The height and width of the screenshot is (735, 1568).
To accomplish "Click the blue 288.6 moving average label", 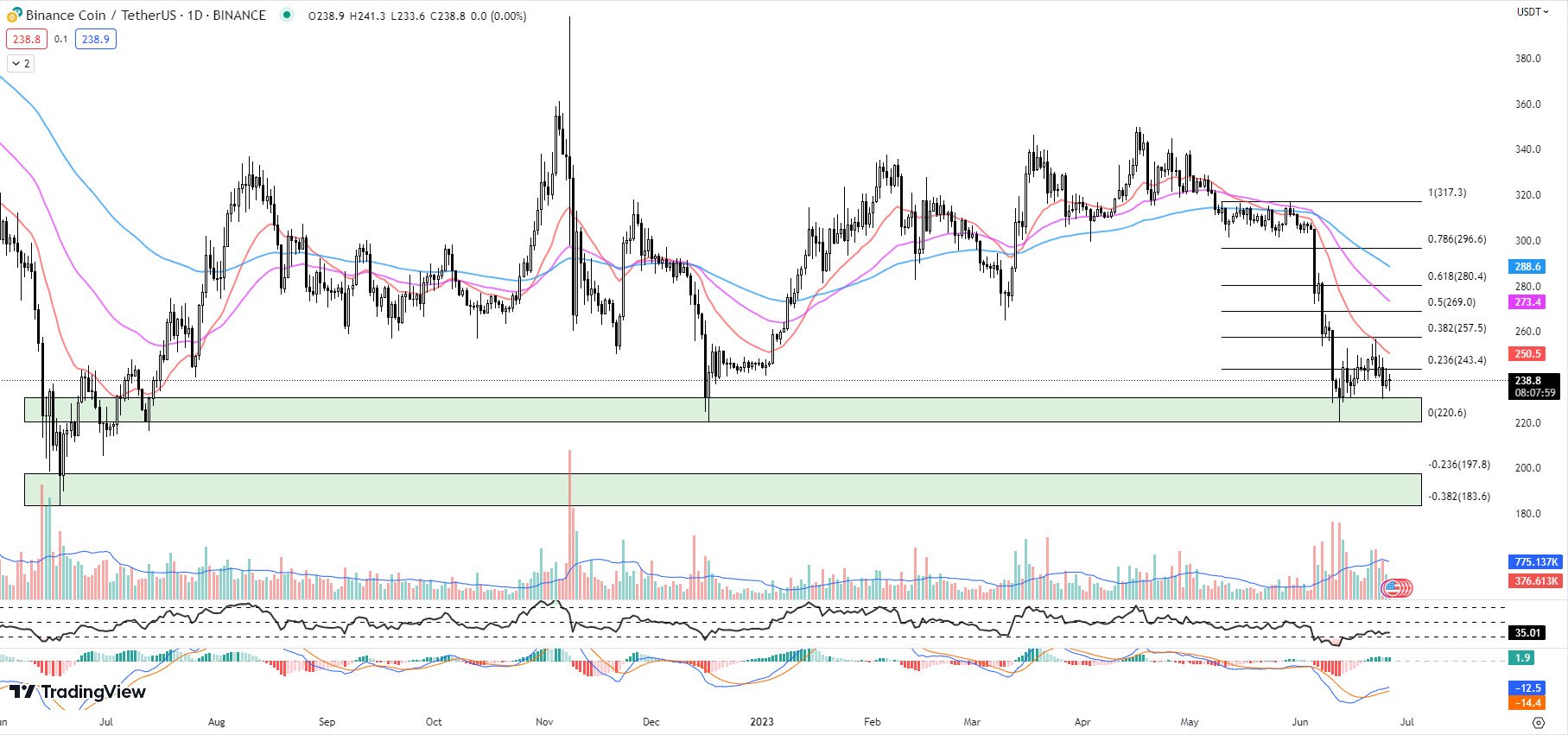I will [1527, 267].
